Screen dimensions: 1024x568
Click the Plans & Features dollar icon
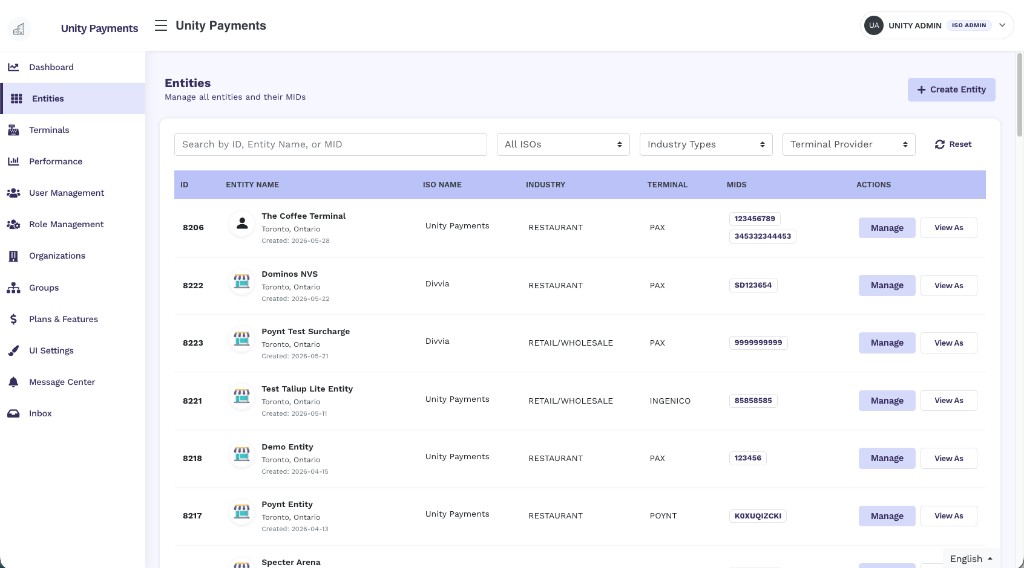coord(13,319)
